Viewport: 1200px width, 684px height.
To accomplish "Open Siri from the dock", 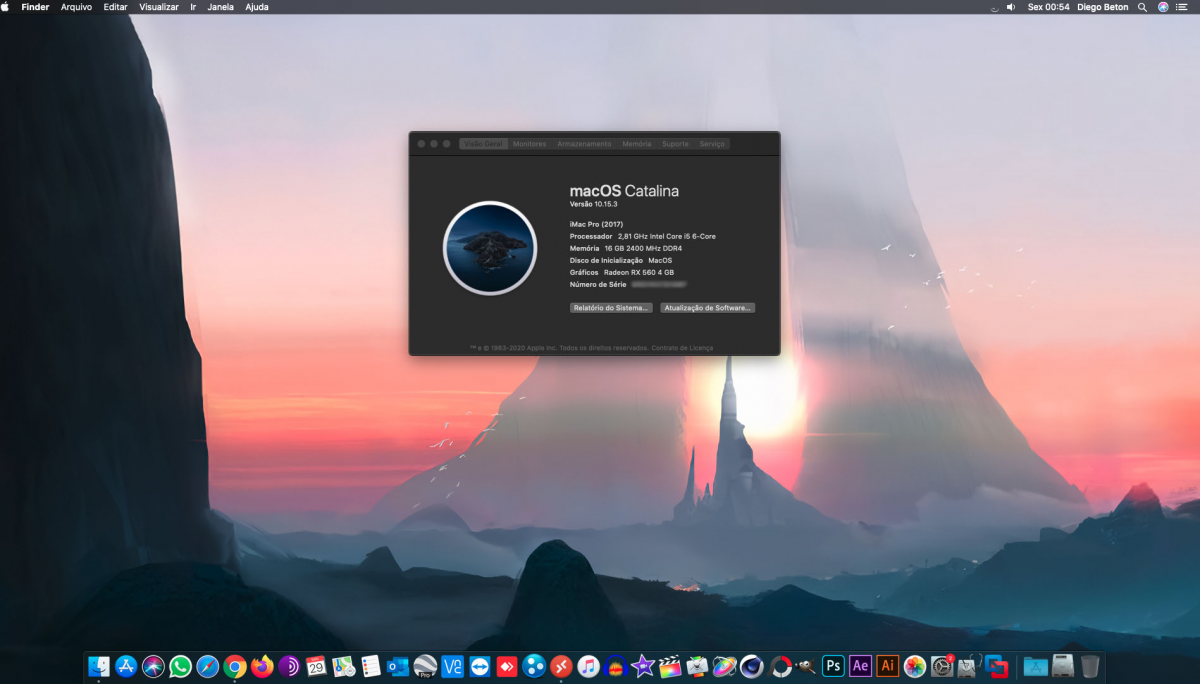I will pos(153,666).
